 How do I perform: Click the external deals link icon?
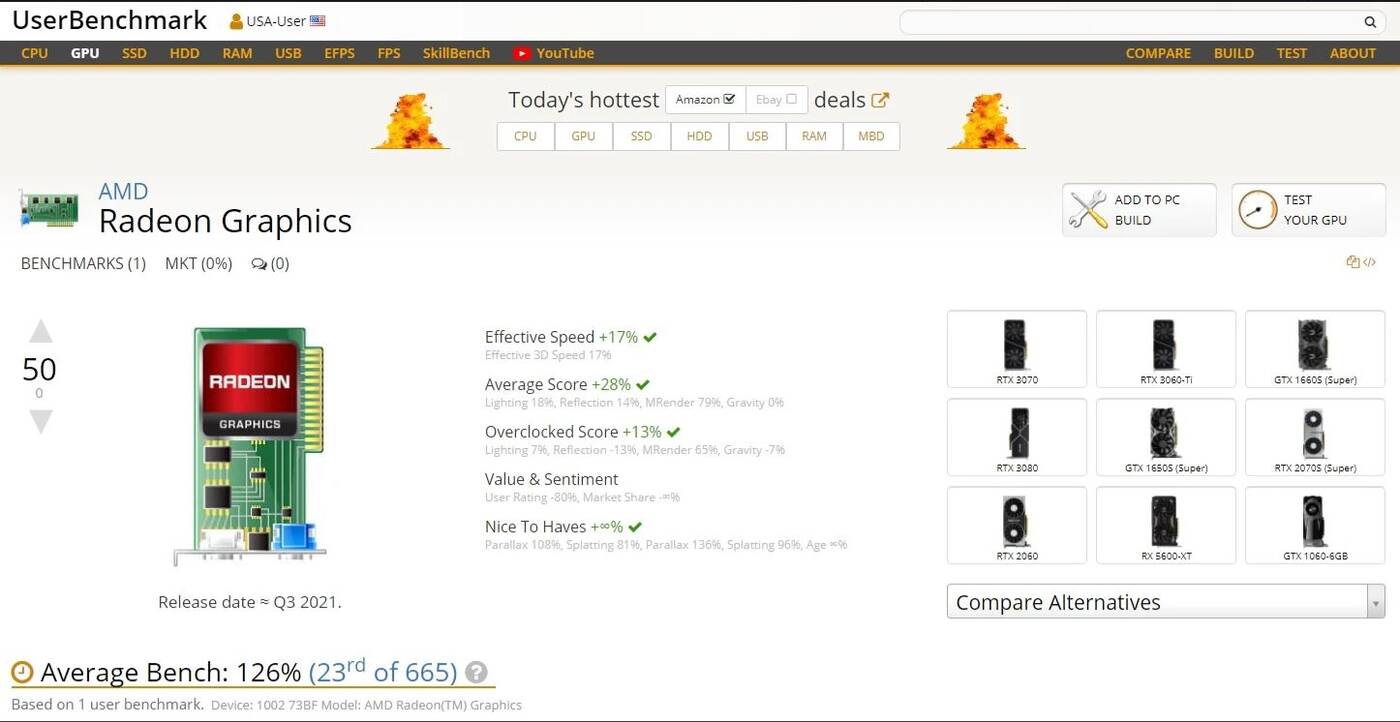tap(880, 100)
